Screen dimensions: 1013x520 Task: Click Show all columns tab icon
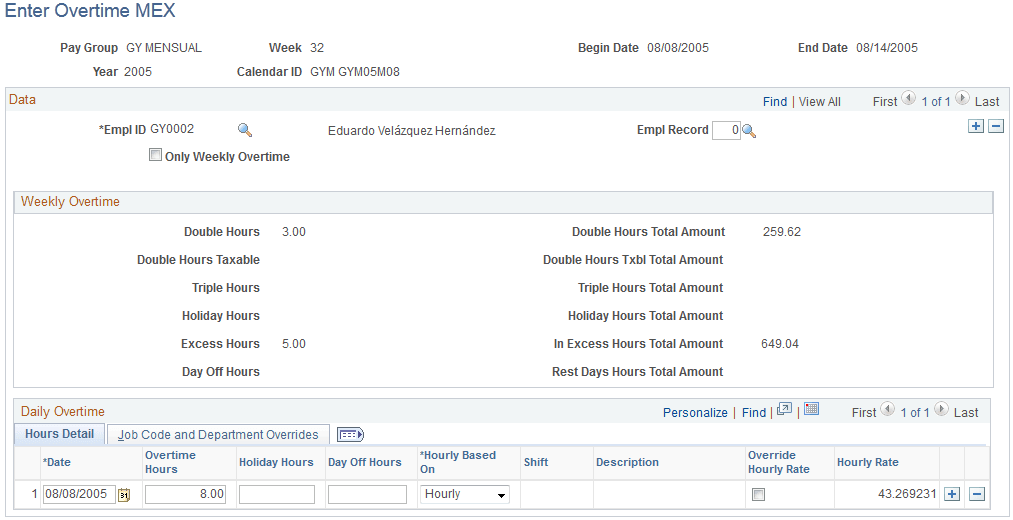click(x=351, y=435)
